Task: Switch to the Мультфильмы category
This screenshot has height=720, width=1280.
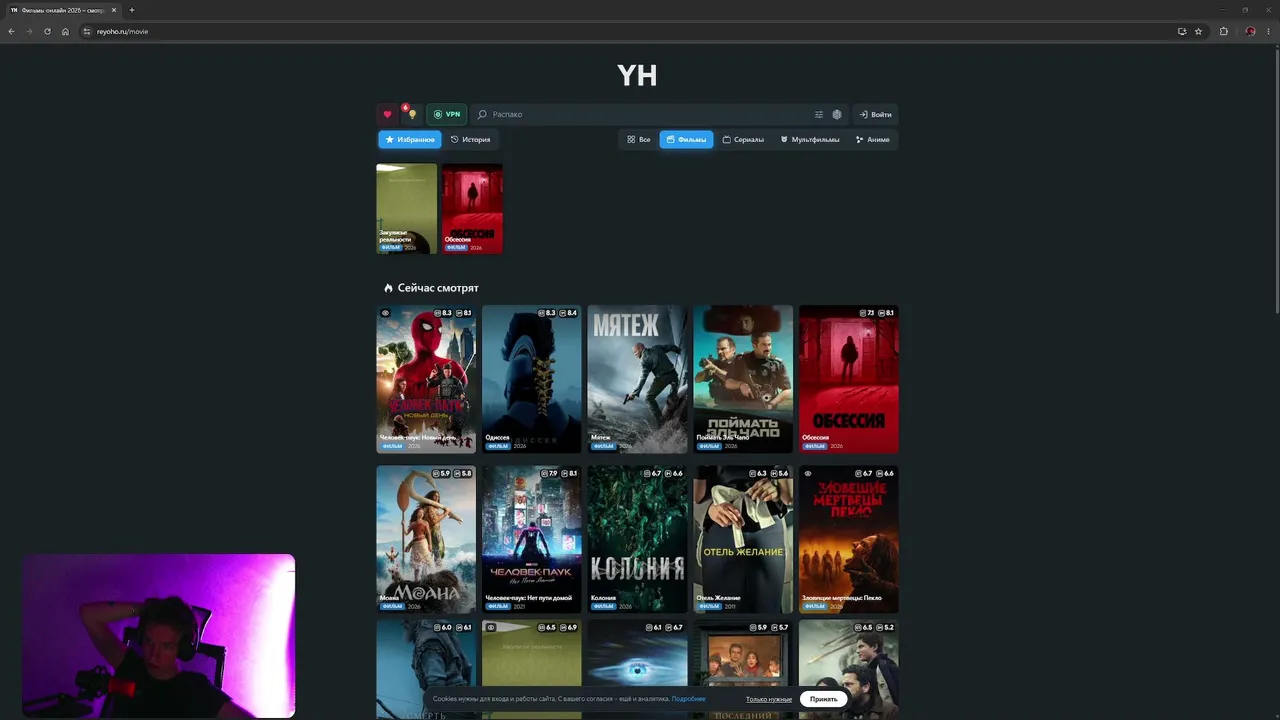Action: pos(810,140)
